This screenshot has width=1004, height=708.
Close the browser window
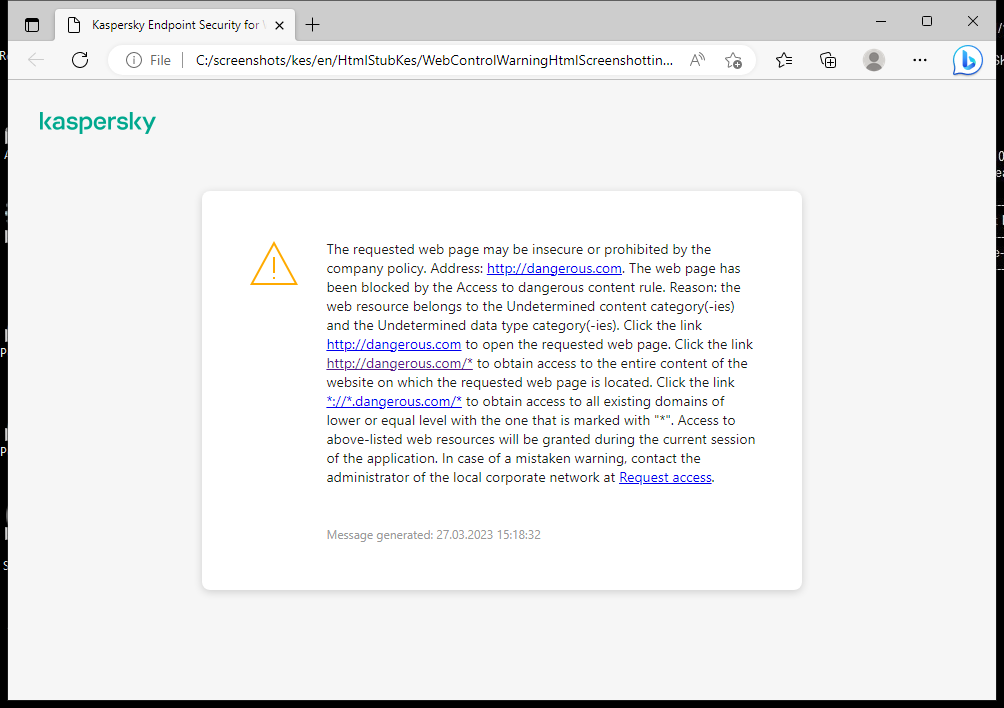(x=973, y=21)
